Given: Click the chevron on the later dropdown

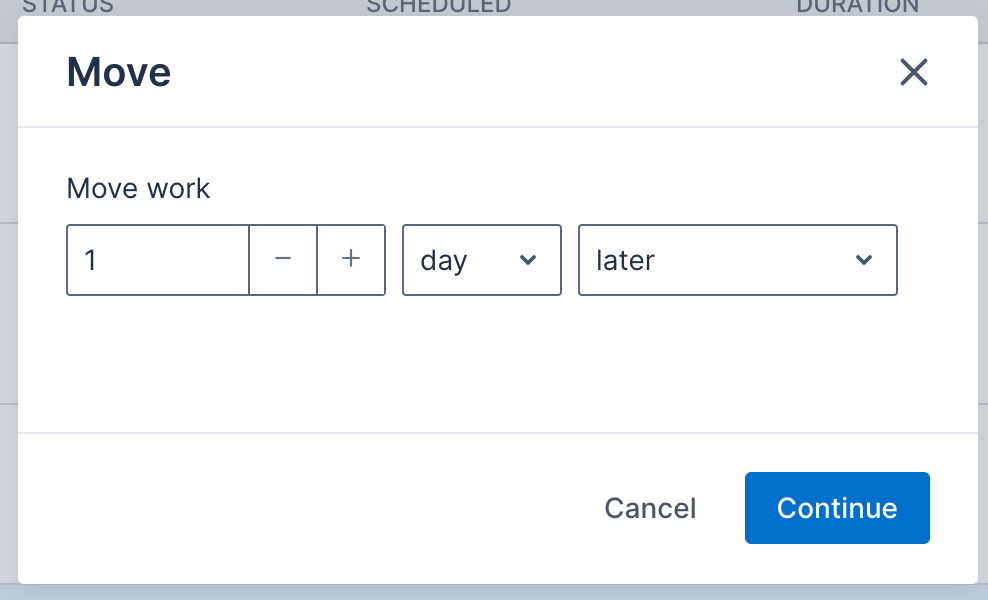Looking at the screenshot, I should [864, 260].
